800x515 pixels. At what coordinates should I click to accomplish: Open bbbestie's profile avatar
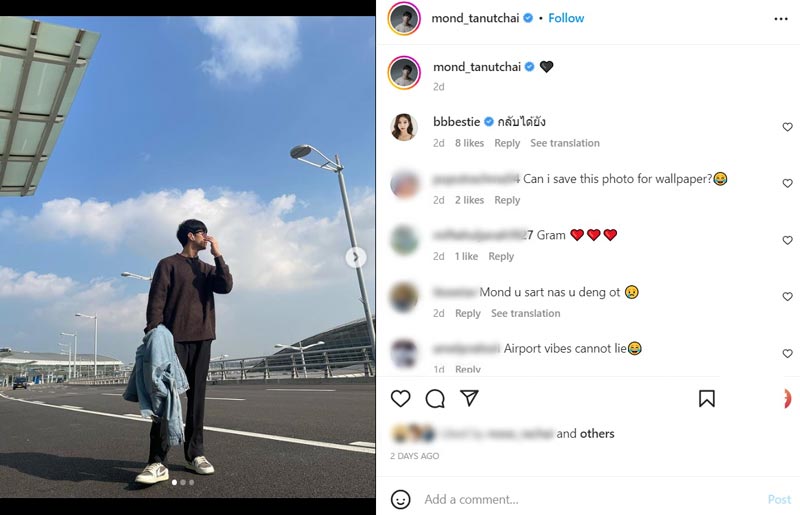coord(404,127)
